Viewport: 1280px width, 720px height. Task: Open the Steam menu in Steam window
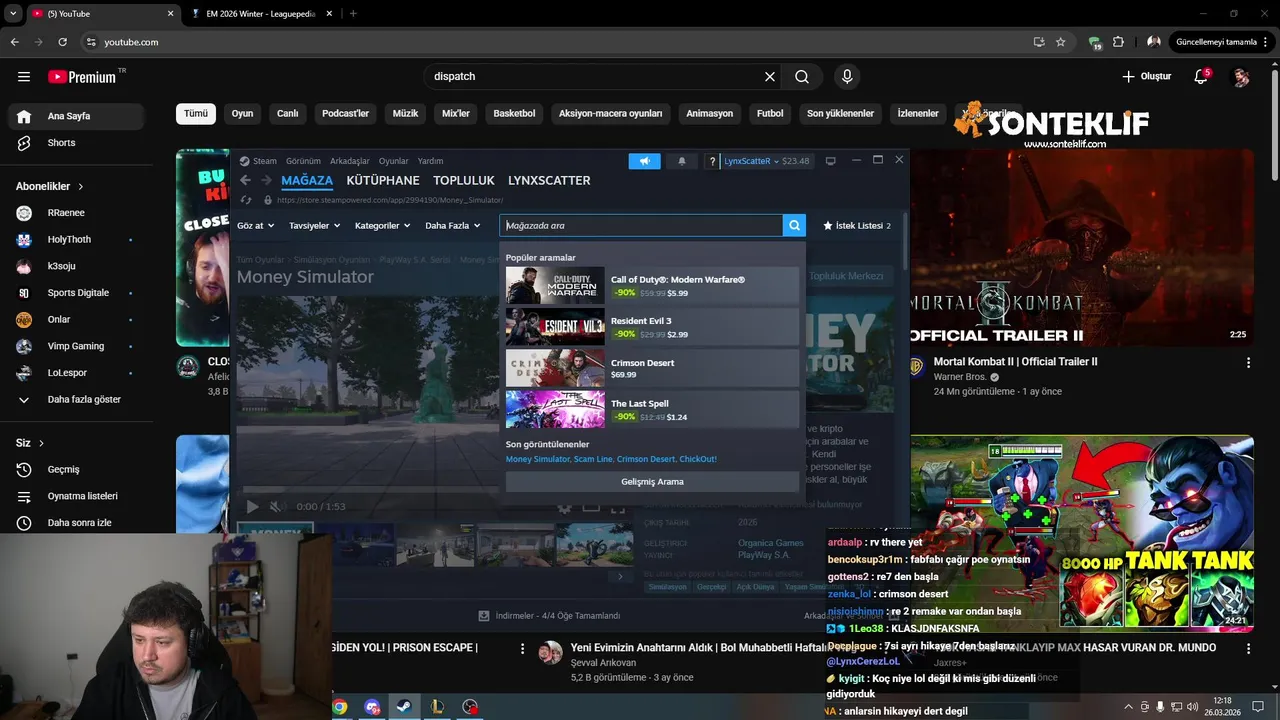(x=258, y=161)
